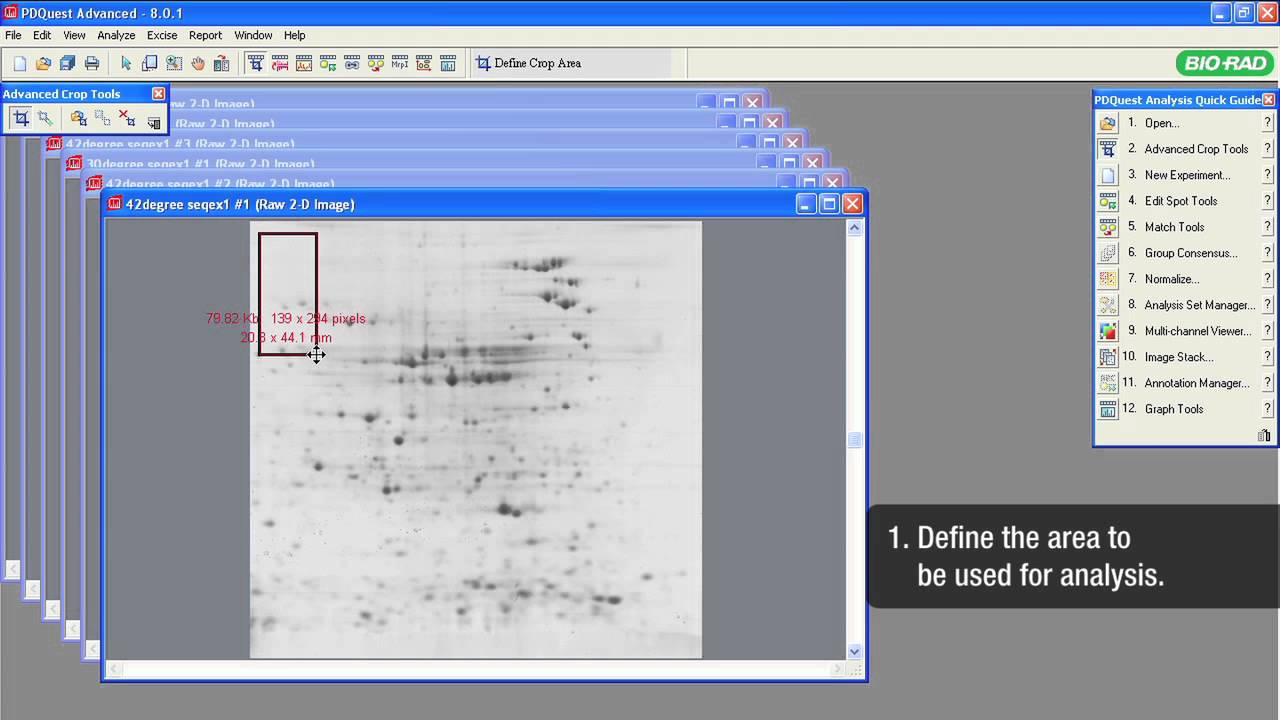1280x720 pixels.
Task: Show help for the Open step
Action: [x=1267, y=123]
